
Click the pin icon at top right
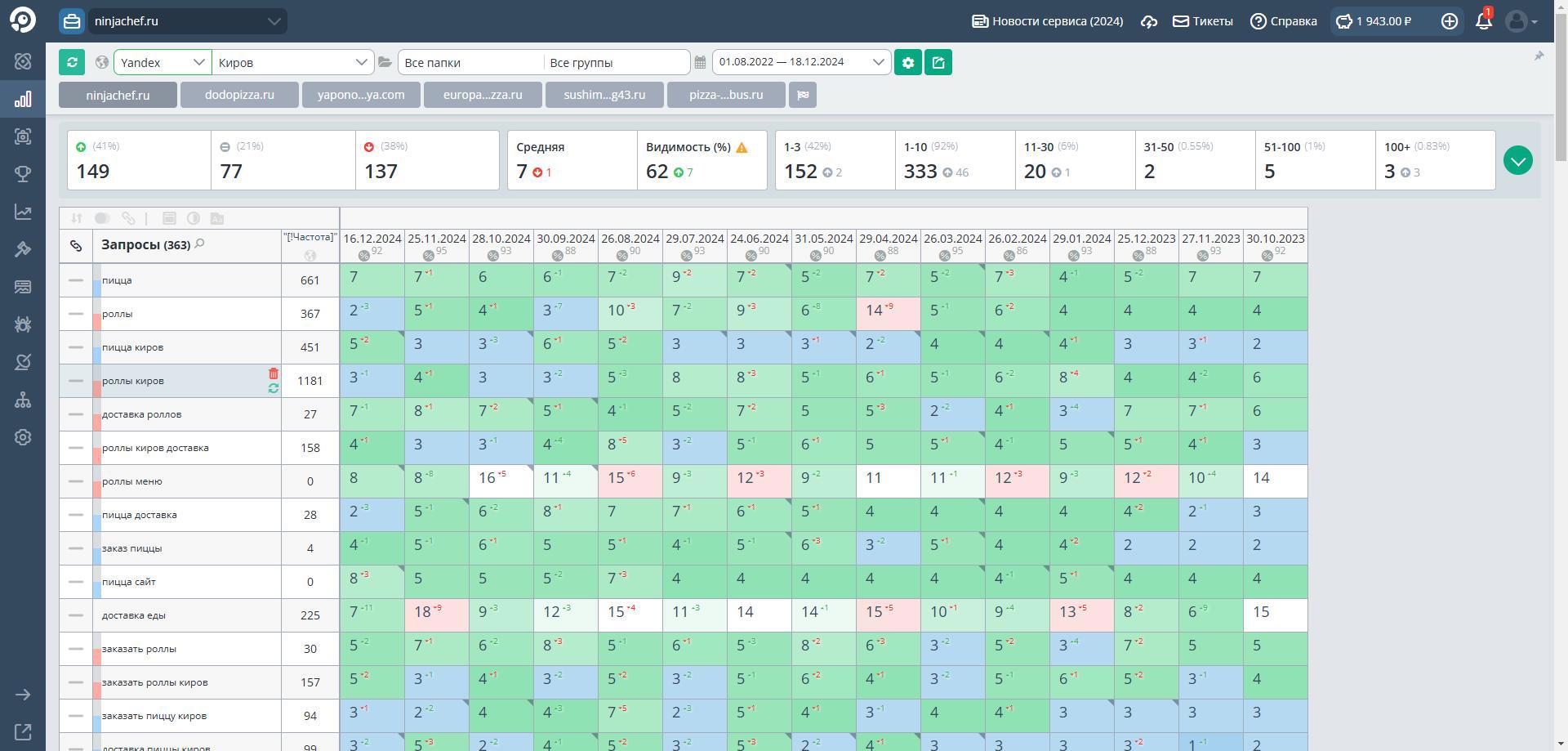tap(1539, 56)
